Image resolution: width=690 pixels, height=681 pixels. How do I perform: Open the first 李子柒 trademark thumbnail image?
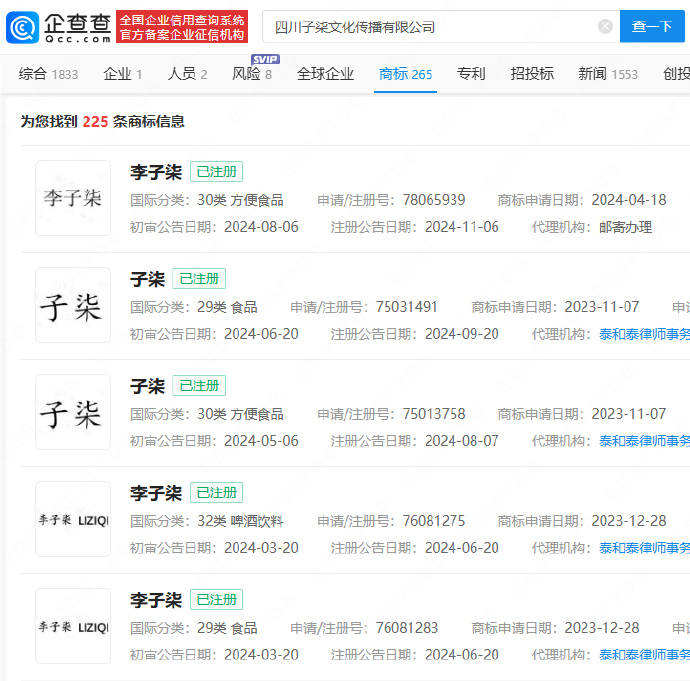(x=73, y=198)
